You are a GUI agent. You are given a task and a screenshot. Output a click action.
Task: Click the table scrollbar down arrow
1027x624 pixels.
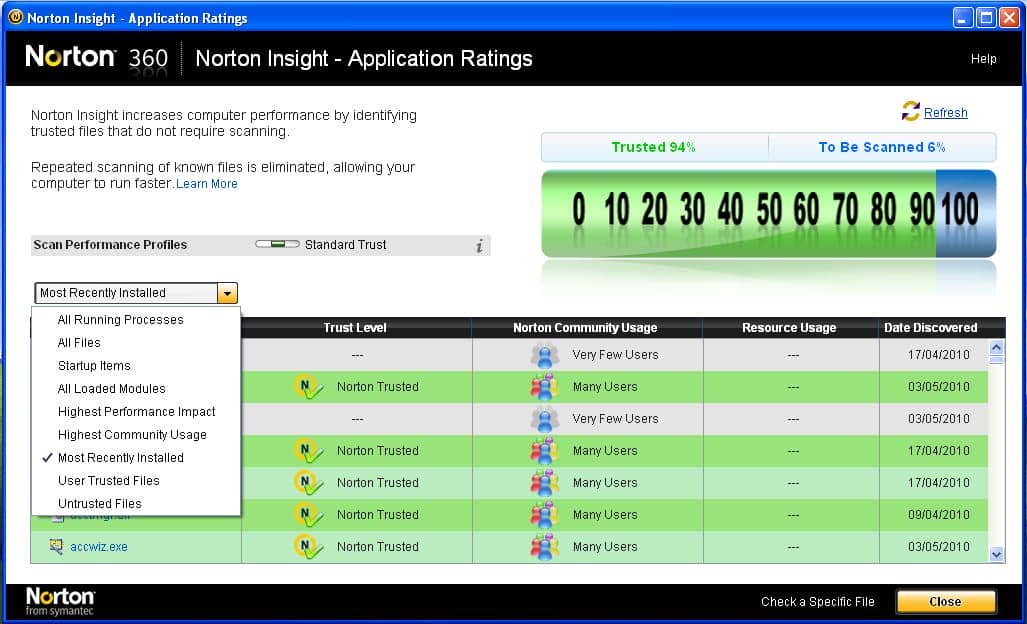996,555
